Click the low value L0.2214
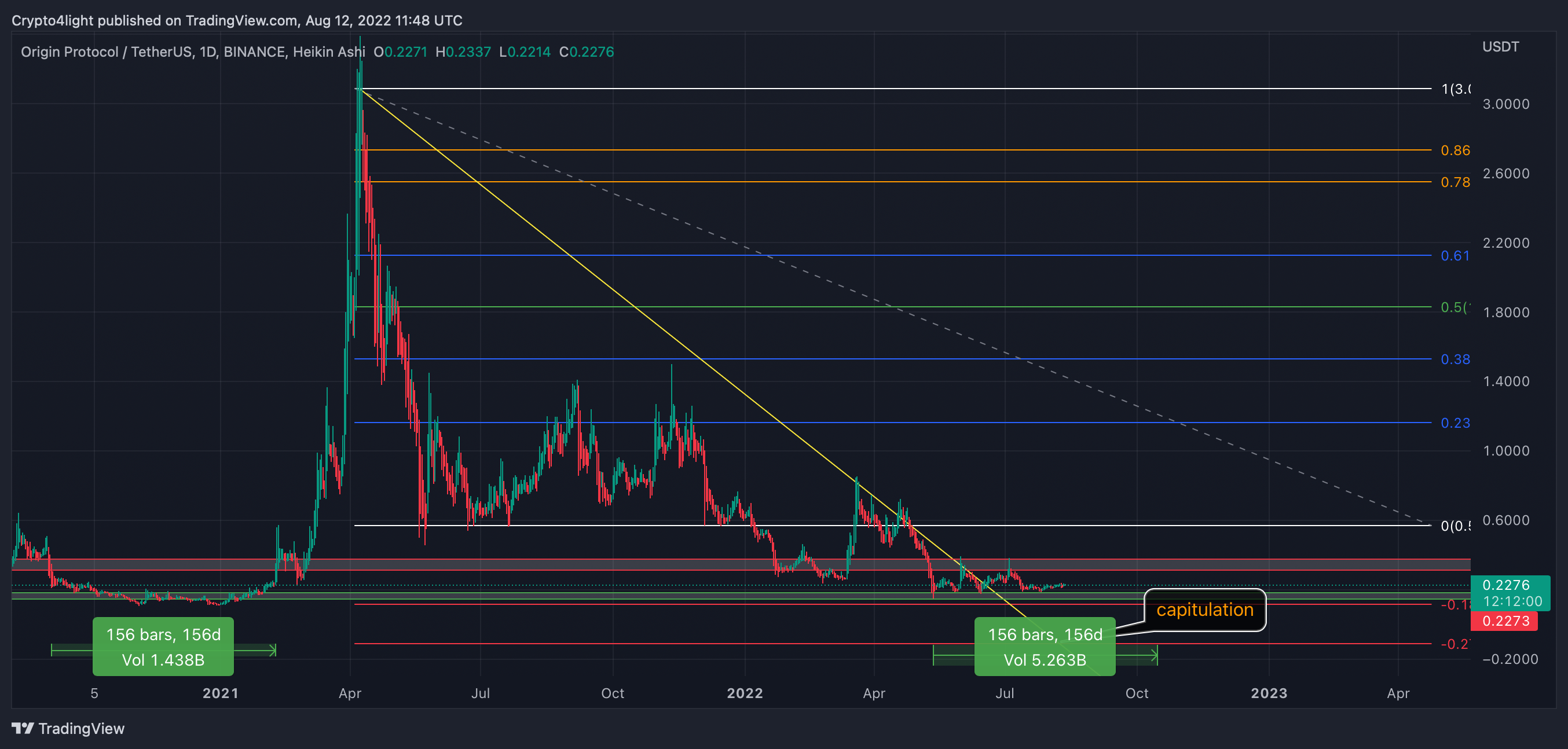This screenshot has height=749, width=1568. click(525, 52)
